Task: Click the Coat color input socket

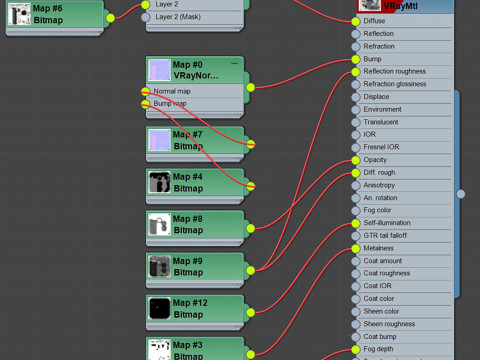Action: (x=356, y=299)
